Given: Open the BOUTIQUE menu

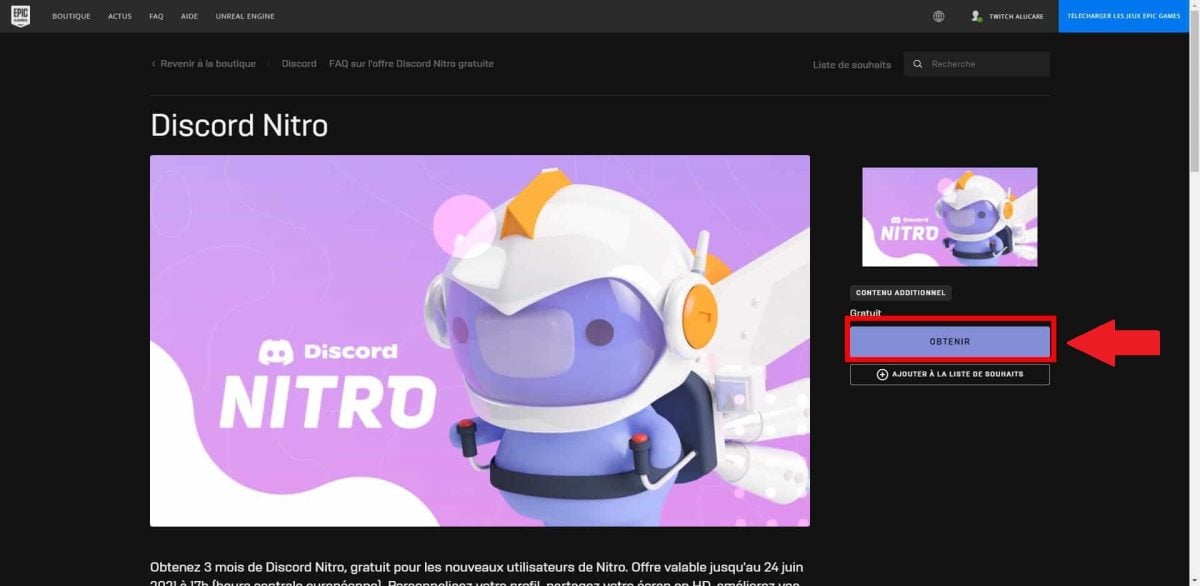Looking at the screenshot, I should [x=71, y=16].
